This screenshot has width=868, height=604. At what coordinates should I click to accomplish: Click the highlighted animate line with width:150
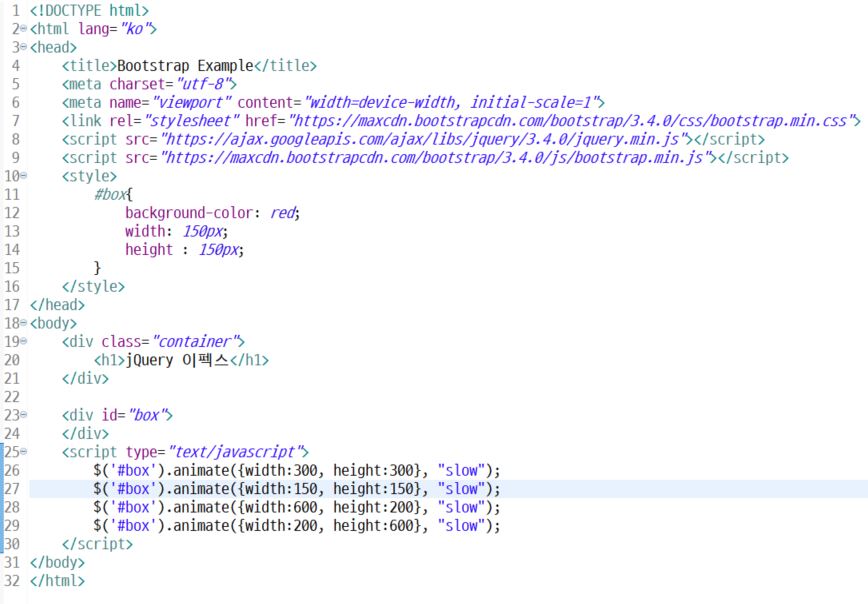pos(297,488)
